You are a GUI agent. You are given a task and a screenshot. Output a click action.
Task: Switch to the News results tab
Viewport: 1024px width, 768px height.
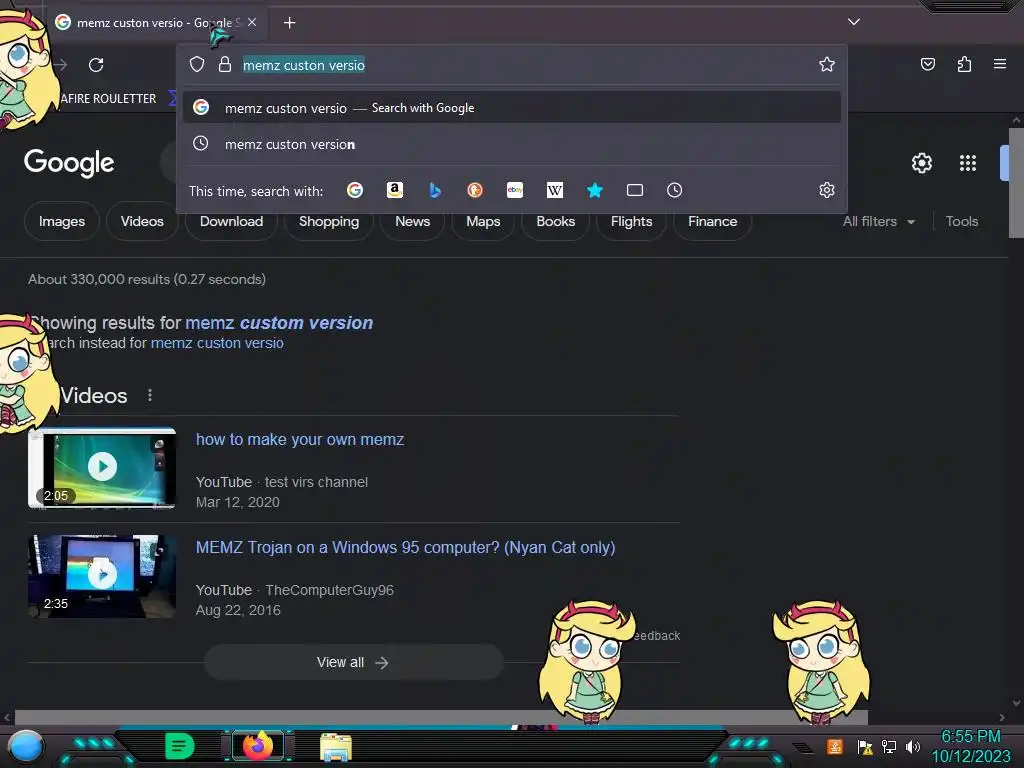[413, 221]
